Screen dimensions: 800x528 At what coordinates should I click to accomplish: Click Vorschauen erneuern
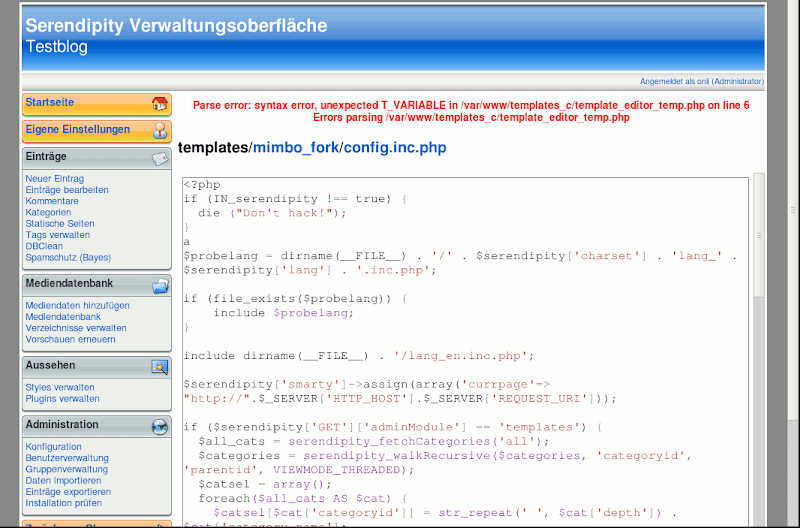70,339
